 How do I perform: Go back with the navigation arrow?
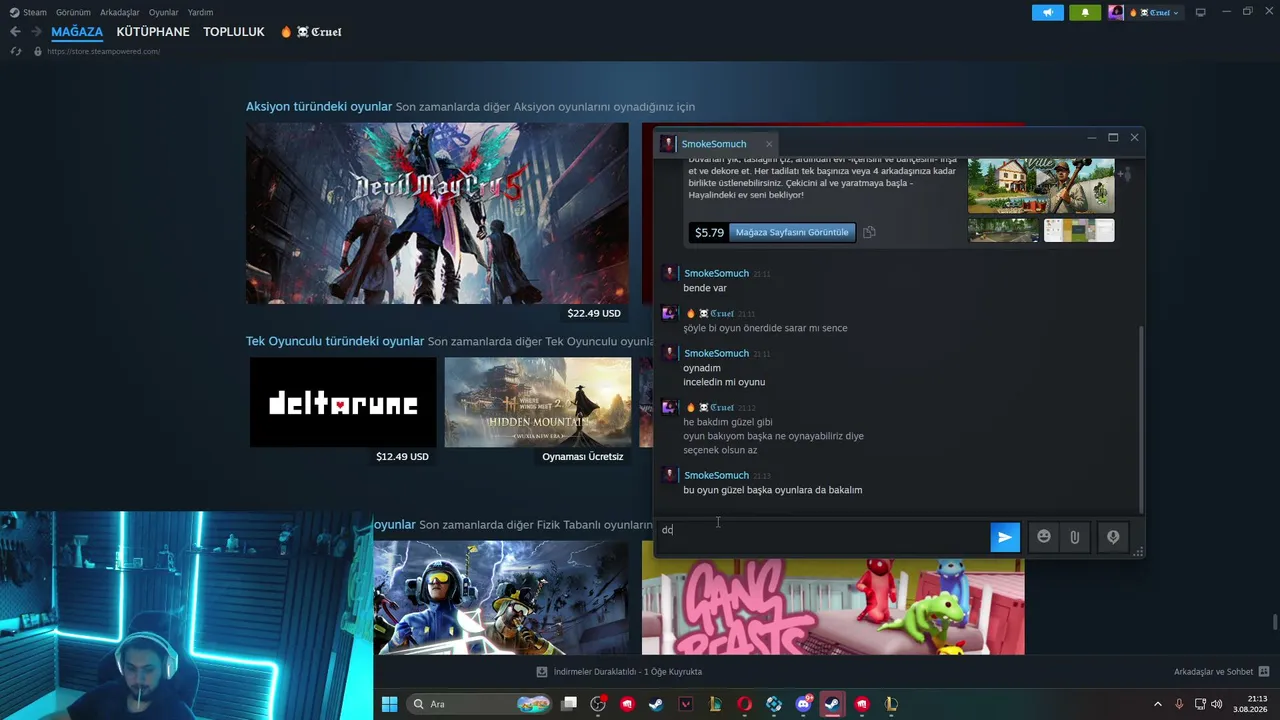[x=15, y=32]
